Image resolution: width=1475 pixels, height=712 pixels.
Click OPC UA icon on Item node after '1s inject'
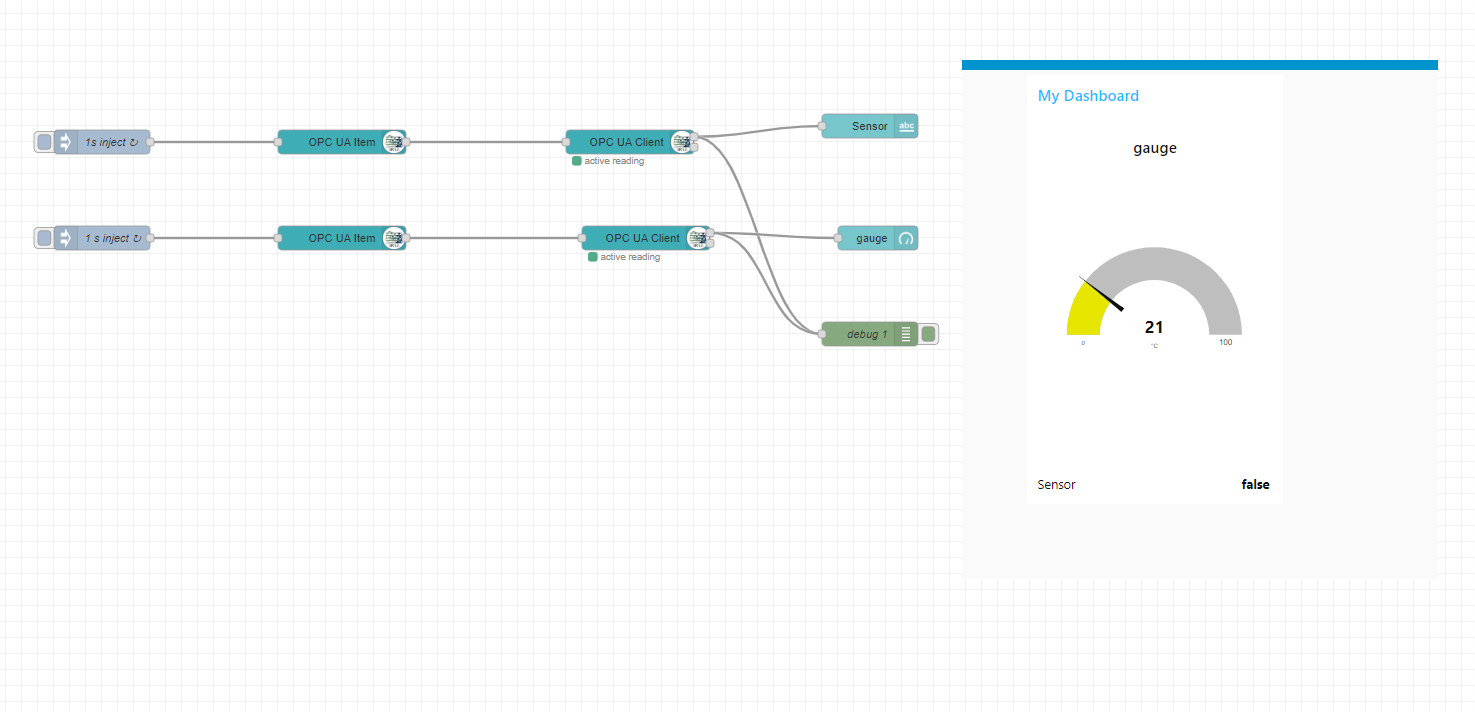point(393,142)
